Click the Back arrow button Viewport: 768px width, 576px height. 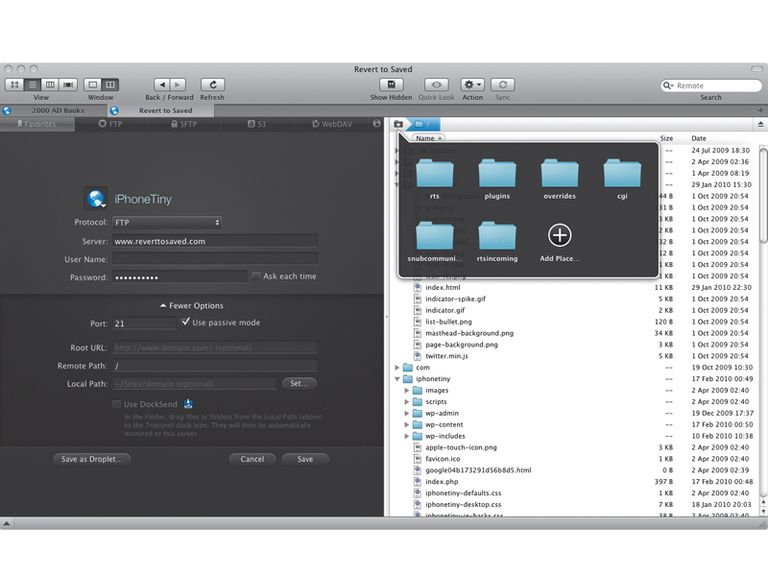pos(162,85)
